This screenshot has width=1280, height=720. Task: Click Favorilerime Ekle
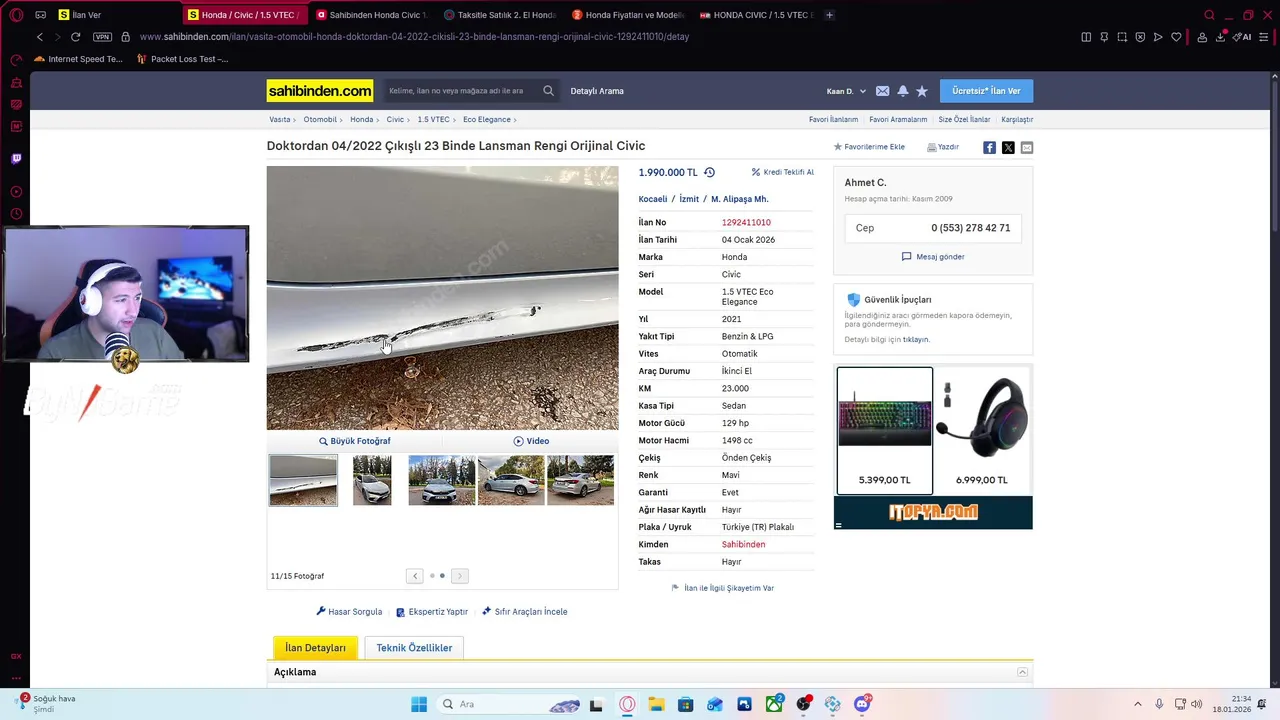pos(869,147)
